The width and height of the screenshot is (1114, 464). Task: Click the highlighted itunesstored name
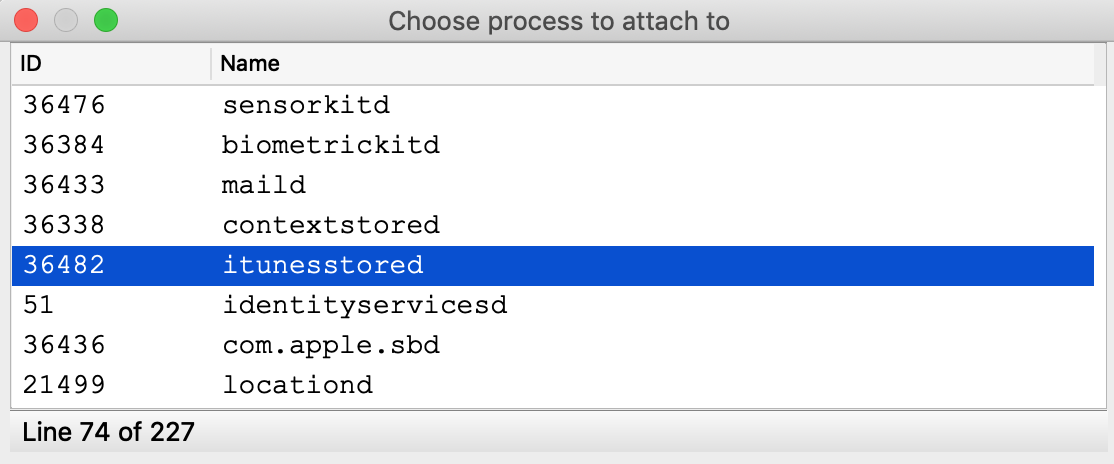[x=322, y=265]
